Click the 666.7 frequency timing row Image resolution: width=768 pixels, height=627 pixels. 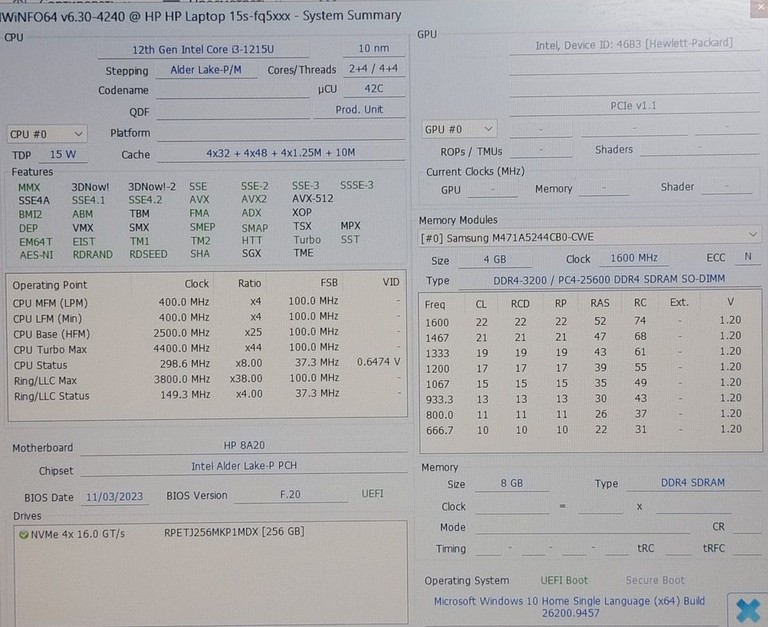(x=590, y=430)
